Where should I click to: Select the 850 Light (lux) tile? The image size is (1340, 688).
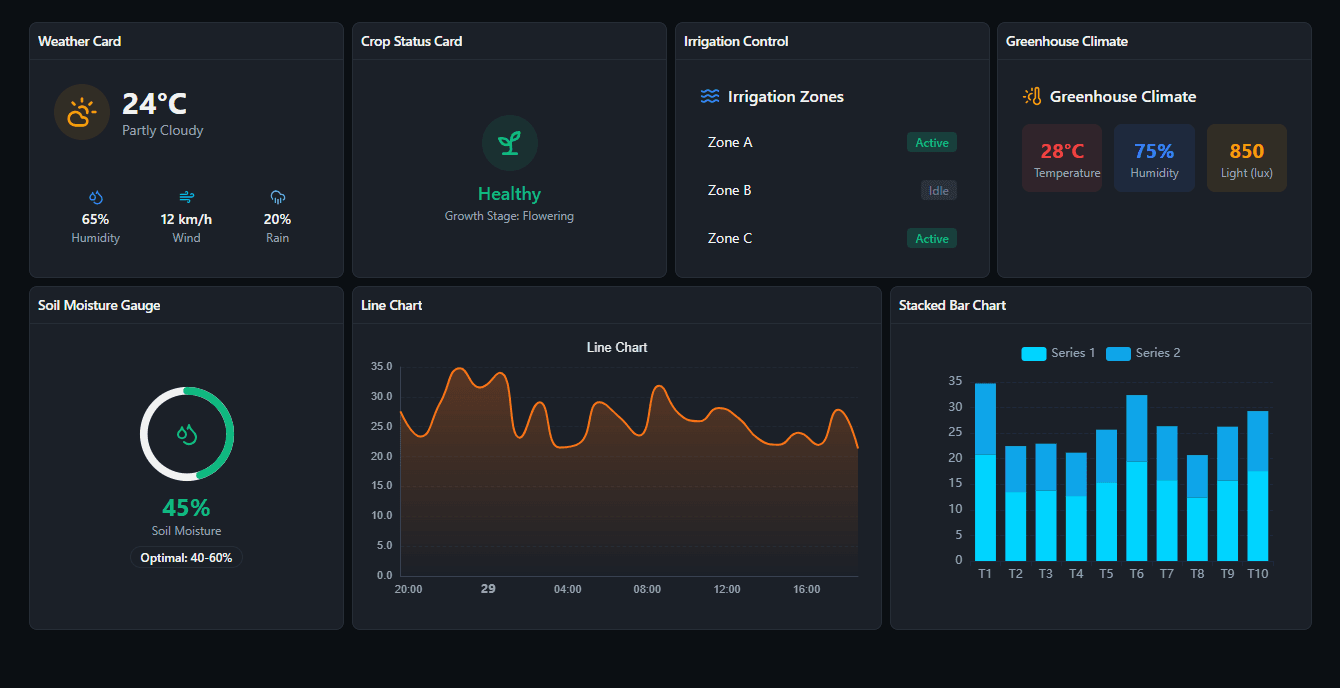[x=1246, y=157]
